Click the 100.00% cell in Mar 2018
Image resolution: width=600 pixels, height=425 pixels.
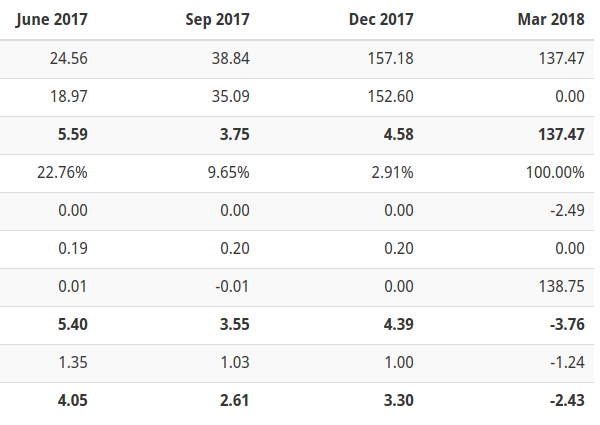point(555,173)
